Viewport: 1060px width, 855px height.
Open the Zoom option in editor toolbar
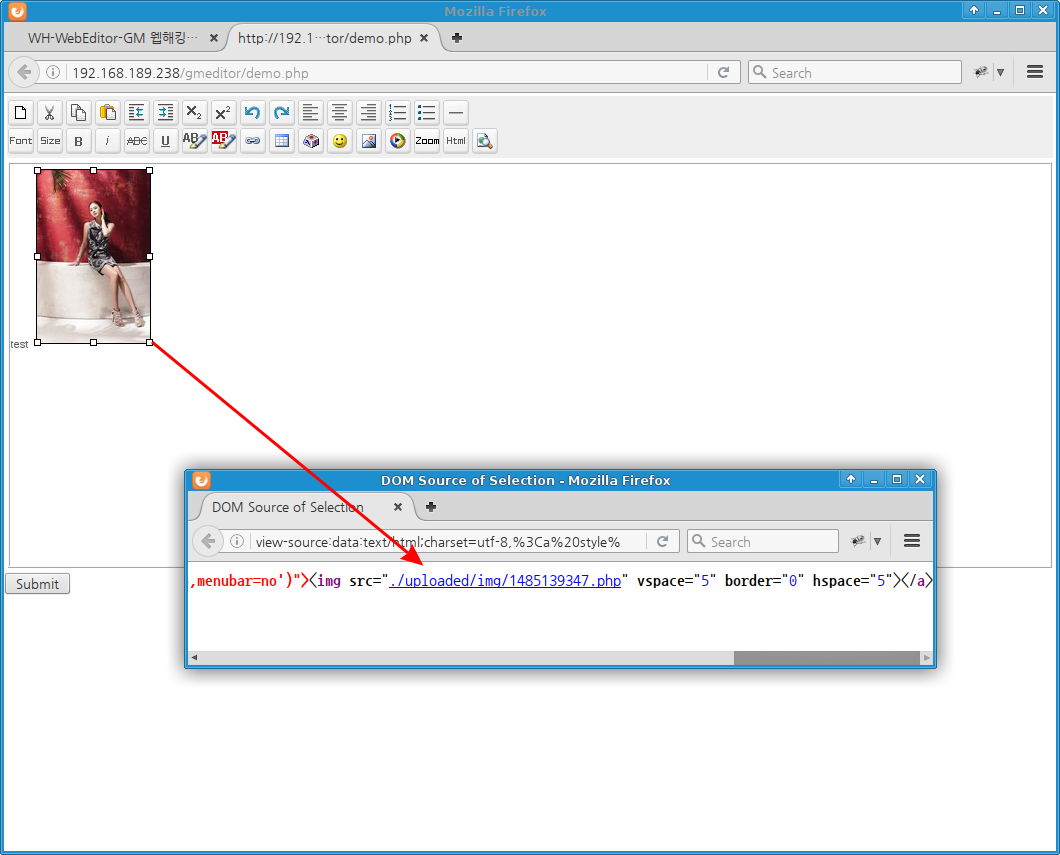click(x=427, y=141)
